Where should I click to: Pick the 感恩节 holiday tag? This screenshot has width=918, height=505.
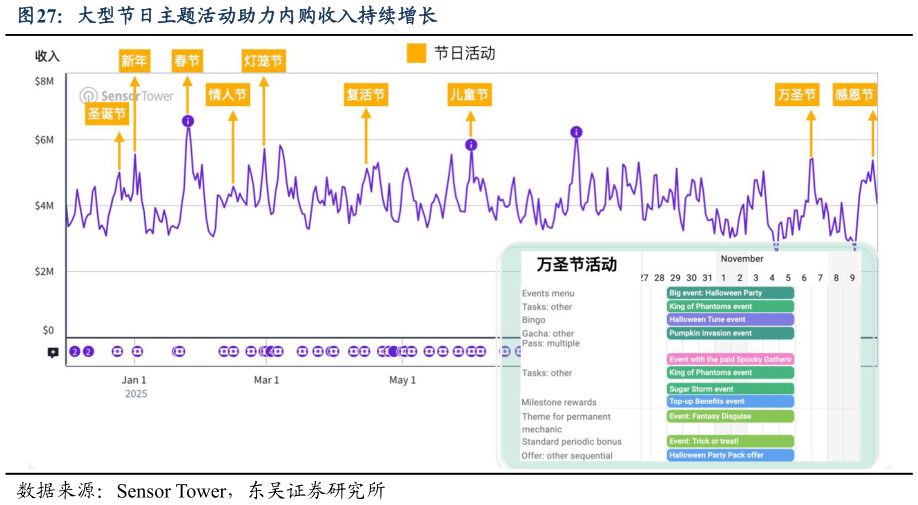[854, 95]
